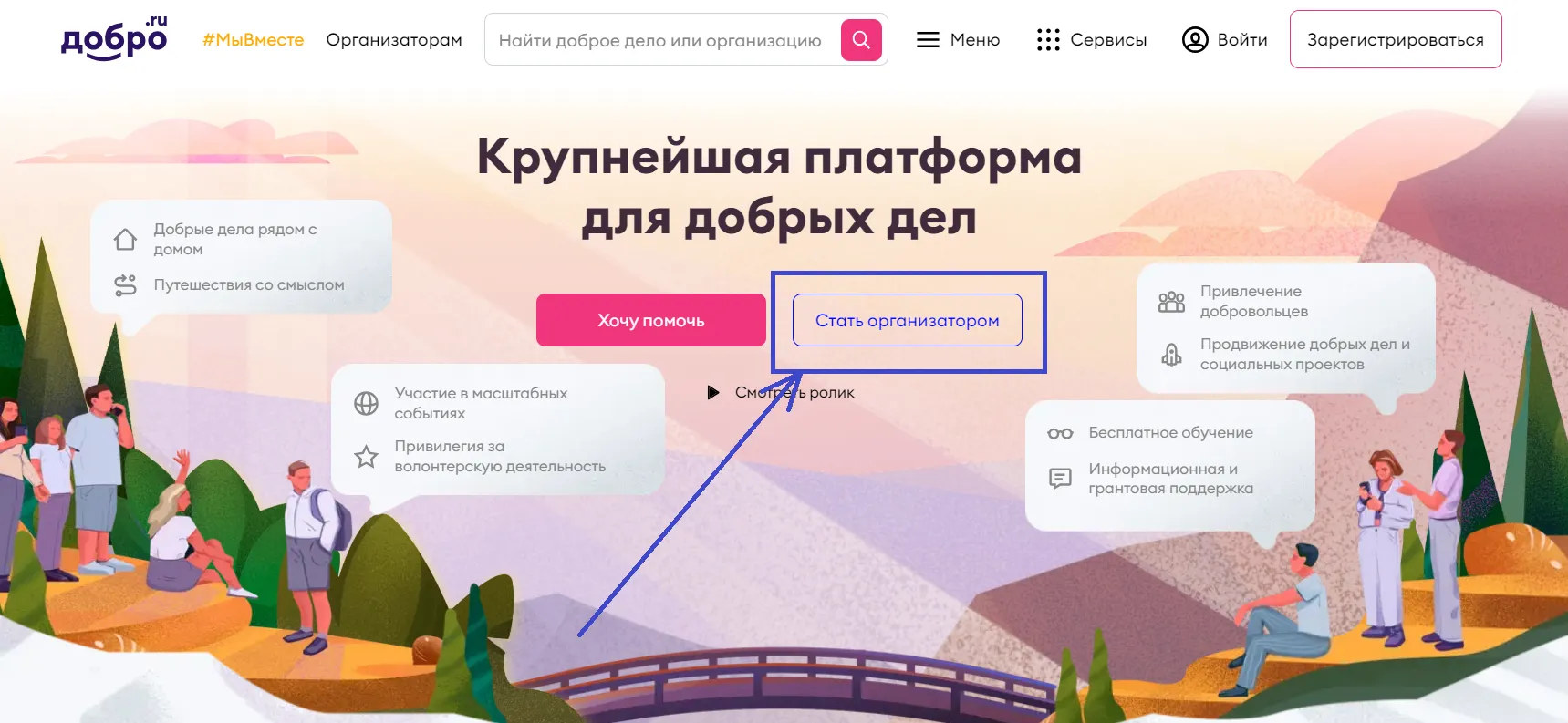Open the #МыВместе link
1568x723 pixels.
pos(253,40)
